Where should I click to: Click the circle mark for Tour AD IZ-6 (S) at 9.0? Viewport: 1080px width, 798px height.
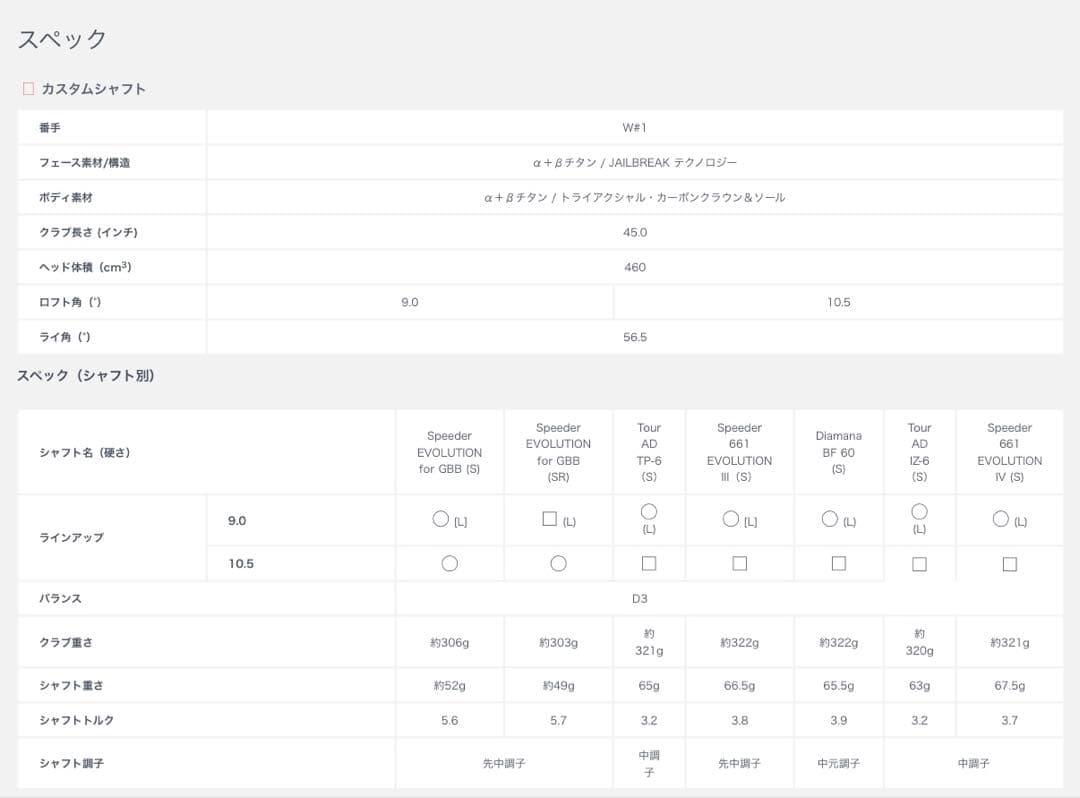coord(919,512)
